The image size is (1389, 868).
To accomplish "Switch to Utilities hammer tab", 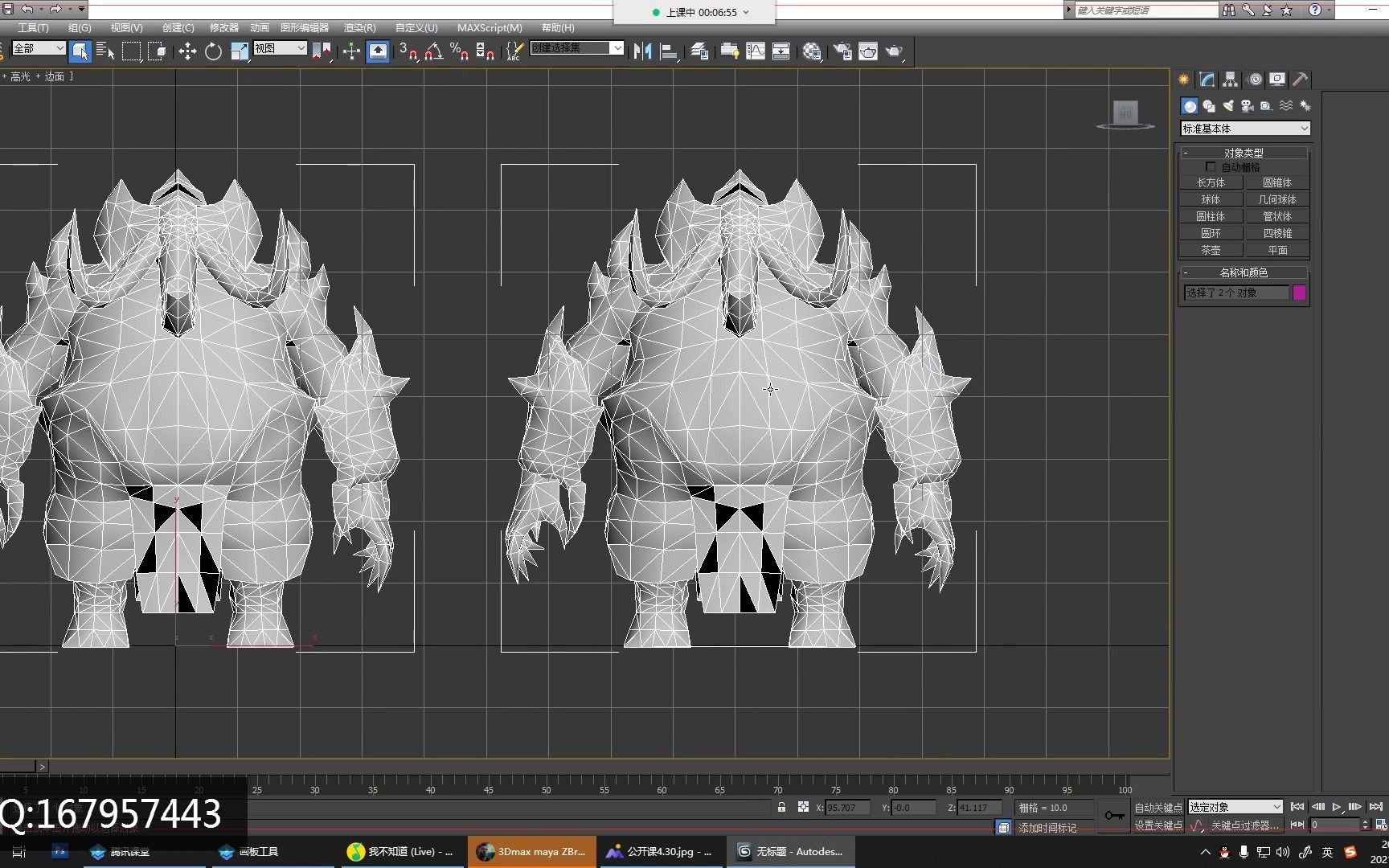I will (x=1300, y=79).
